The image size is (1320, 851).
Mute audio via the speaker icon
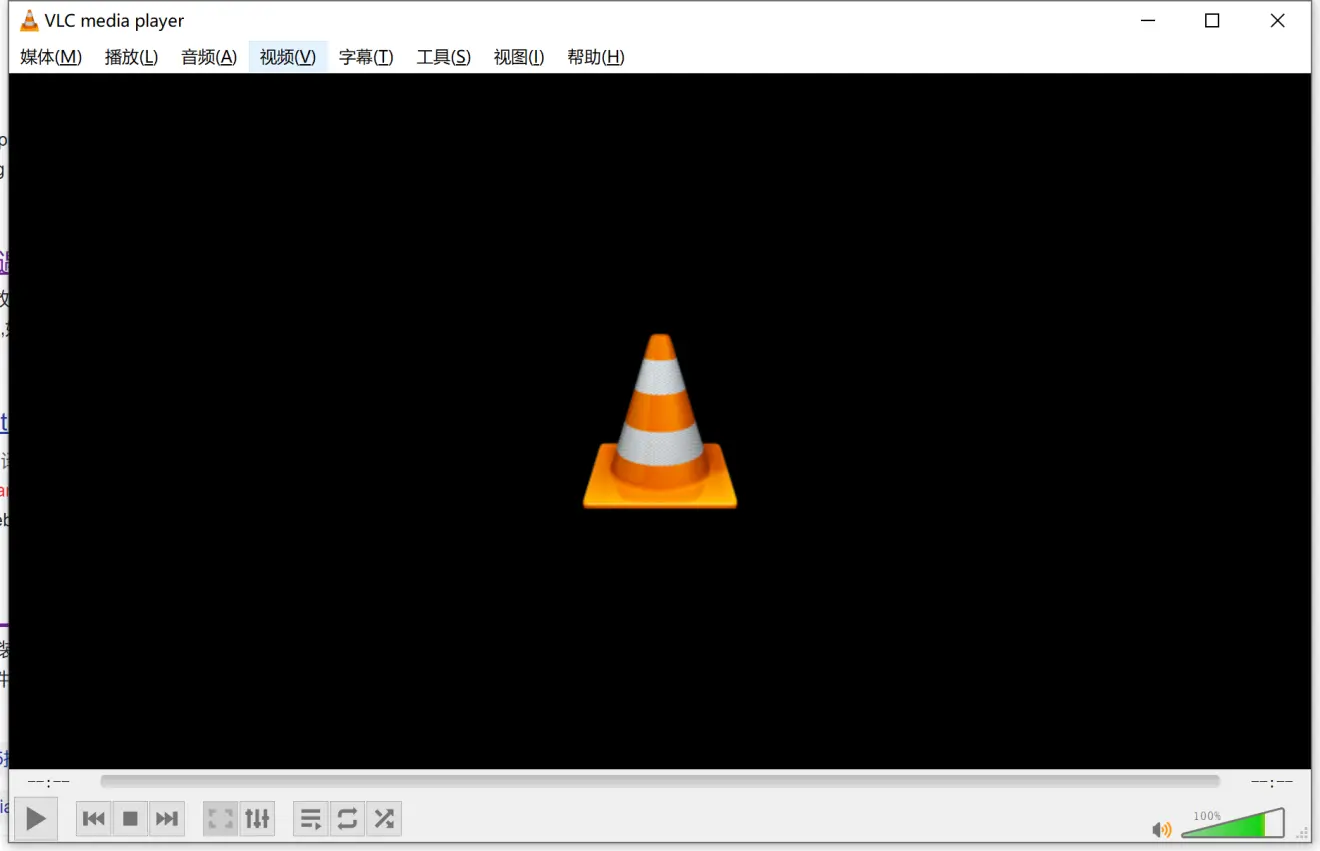(1162, 830)
